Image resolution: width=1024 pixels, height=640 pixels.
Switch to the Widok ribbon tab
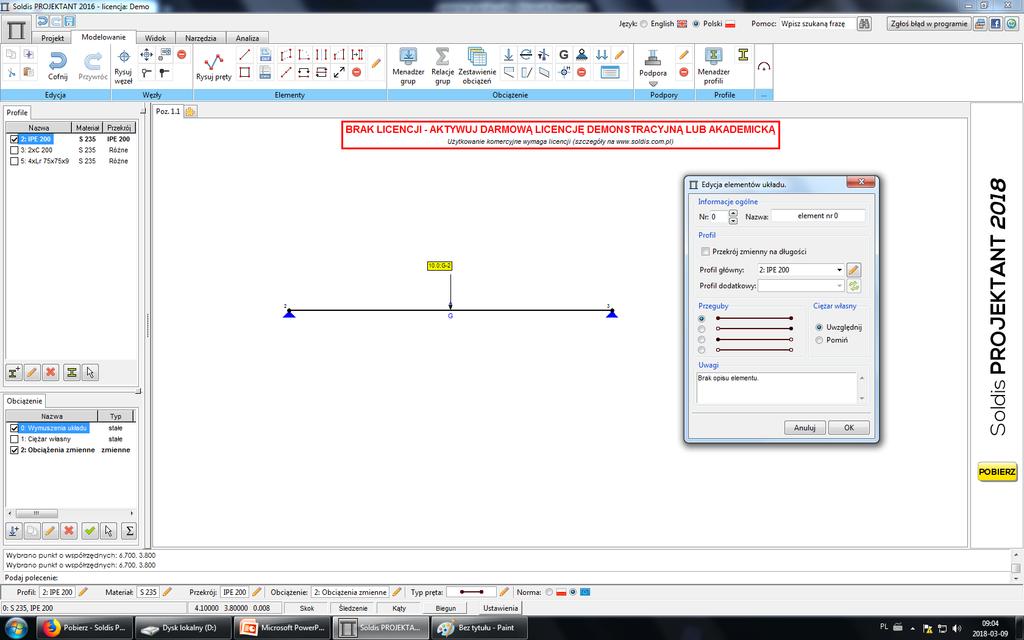[x=155, y=38]
